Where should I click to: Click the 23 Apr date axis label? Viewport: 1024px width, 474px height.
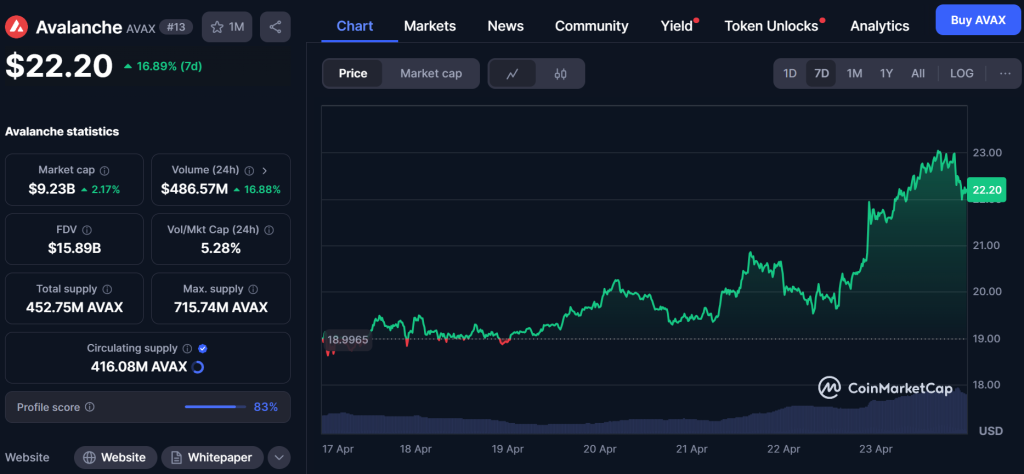tap(876, 449)
